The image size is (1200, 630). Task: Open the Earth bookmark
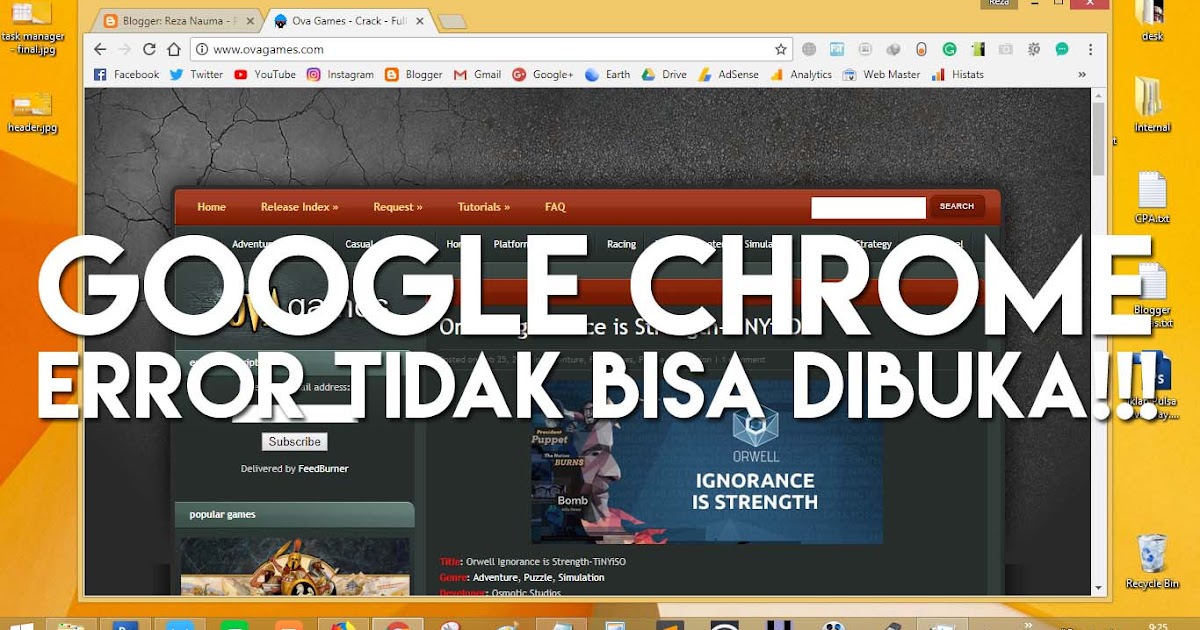pos(608,74)
